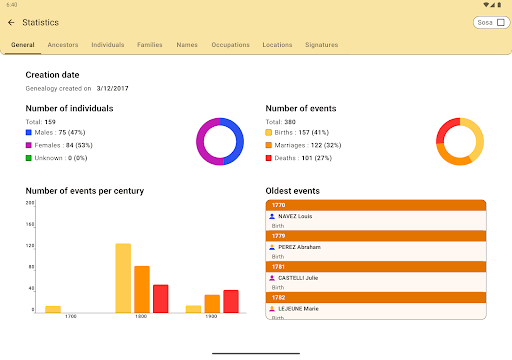Toggle the Sosa checkbox
Screen dimensions: 512x360
click(501, 22)
